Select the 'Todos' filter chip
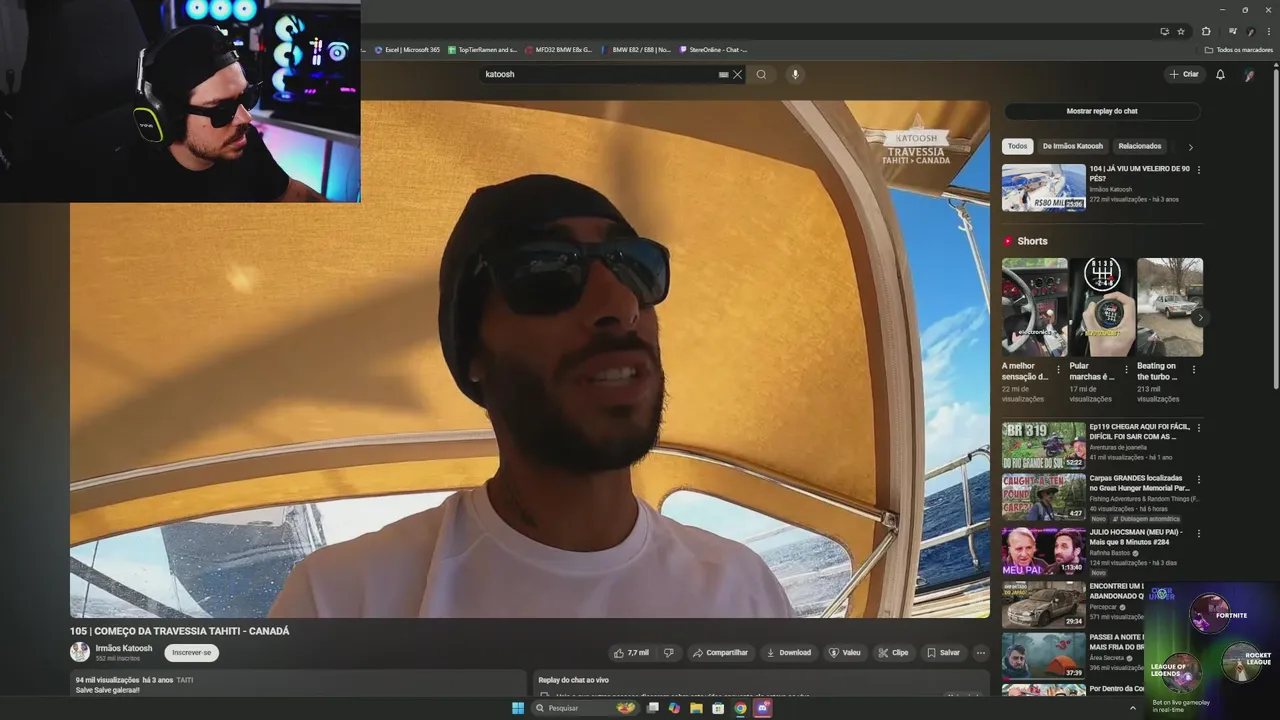The image size is (1280, 720). click(1017, 146)
